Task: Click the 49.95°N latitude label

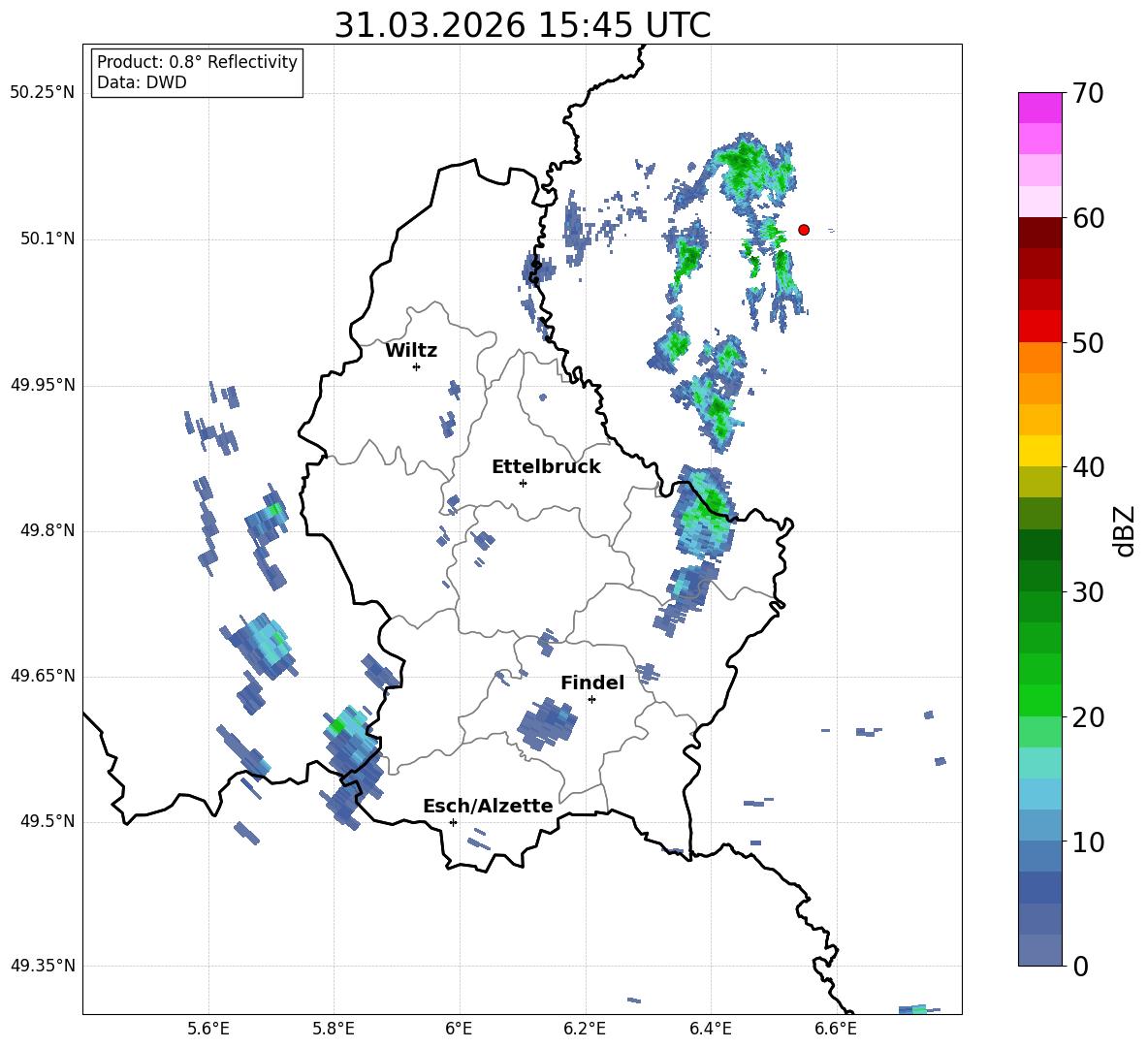Action: (x=43, y=385)
